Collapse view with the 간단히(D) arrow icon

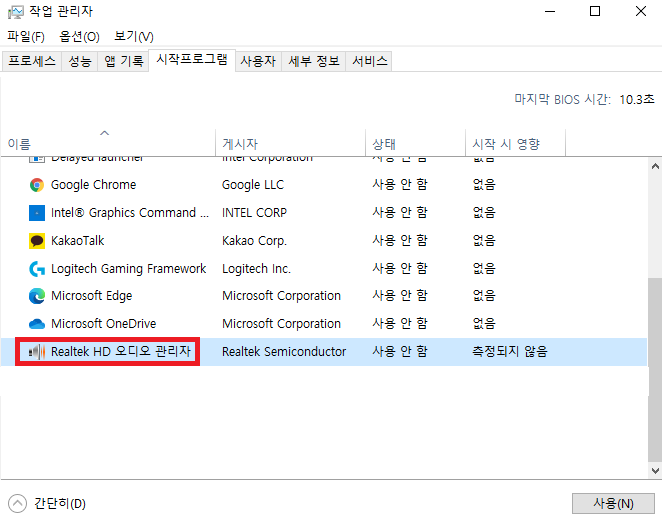[17, 503]
